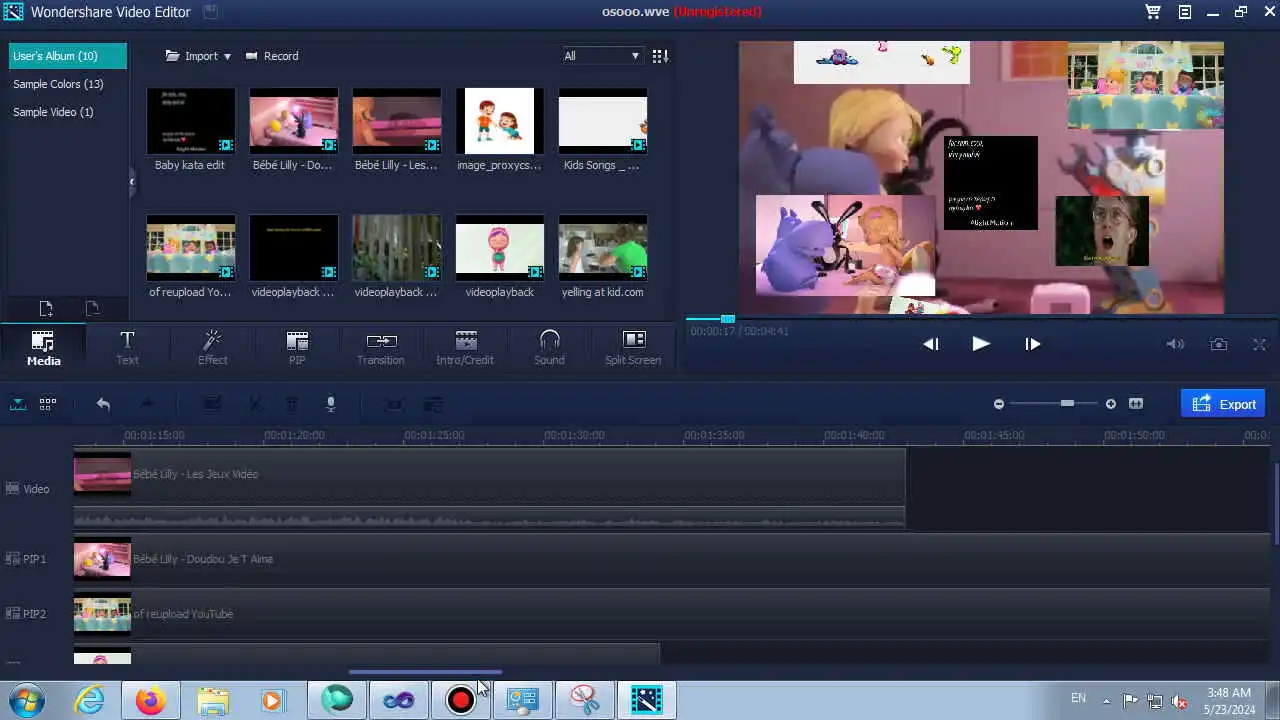Select the Baby kata edit clip
The height and width of the screenshot is (720, 1280).
pos(190,121)
